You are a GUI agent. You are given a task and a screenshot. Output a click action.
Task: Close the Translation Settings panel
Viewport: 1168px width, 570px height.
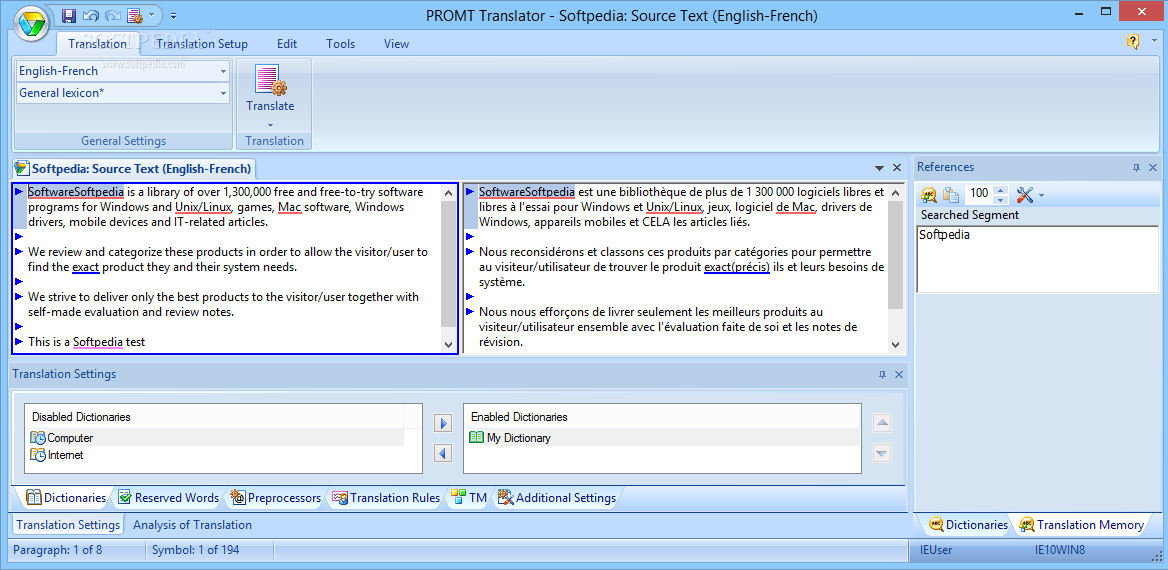click(x=898, y=375)
